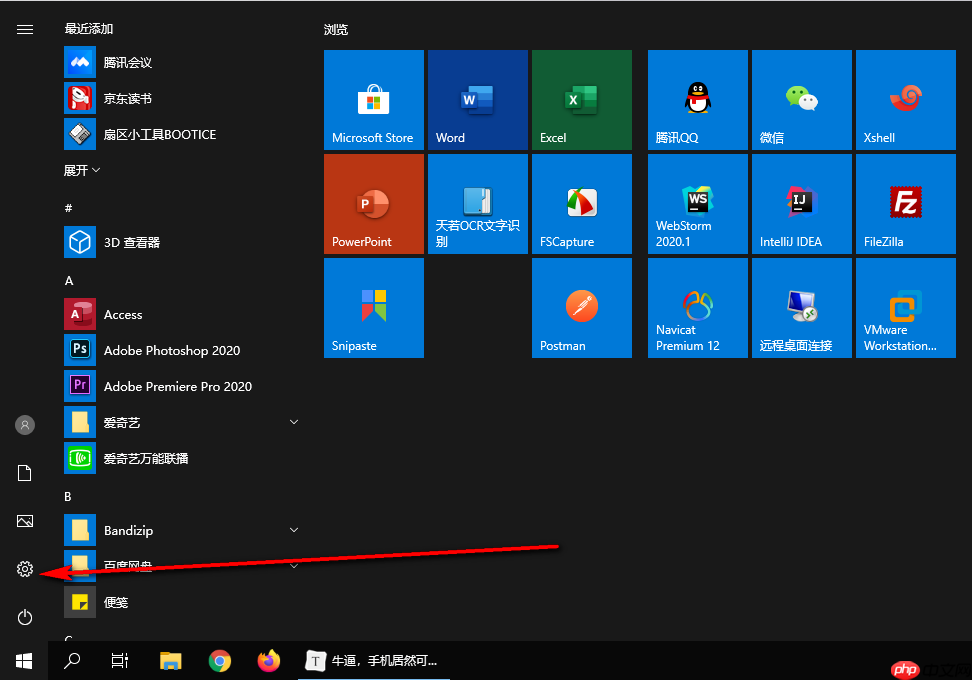Launch Word from the pinned tiles
Viewport: 972px width, 680px height.
[x=477, y=100]
